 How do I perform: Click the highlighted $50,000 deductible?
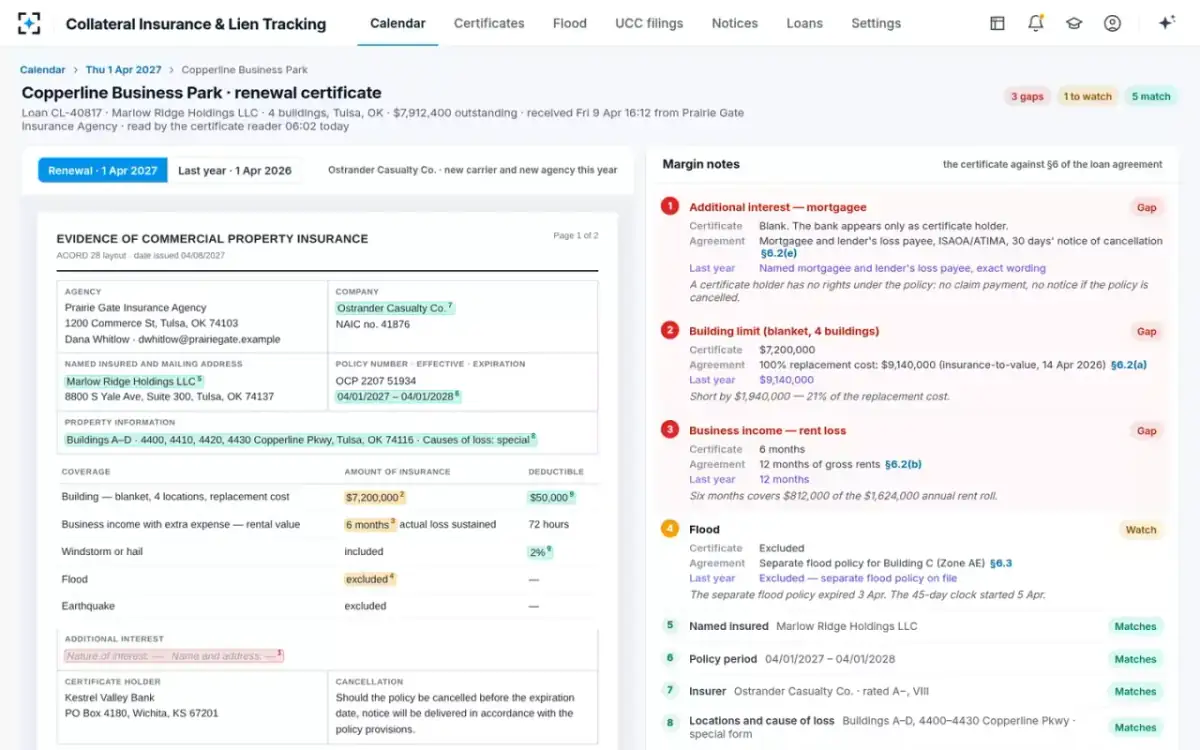(x=552, y=497)
